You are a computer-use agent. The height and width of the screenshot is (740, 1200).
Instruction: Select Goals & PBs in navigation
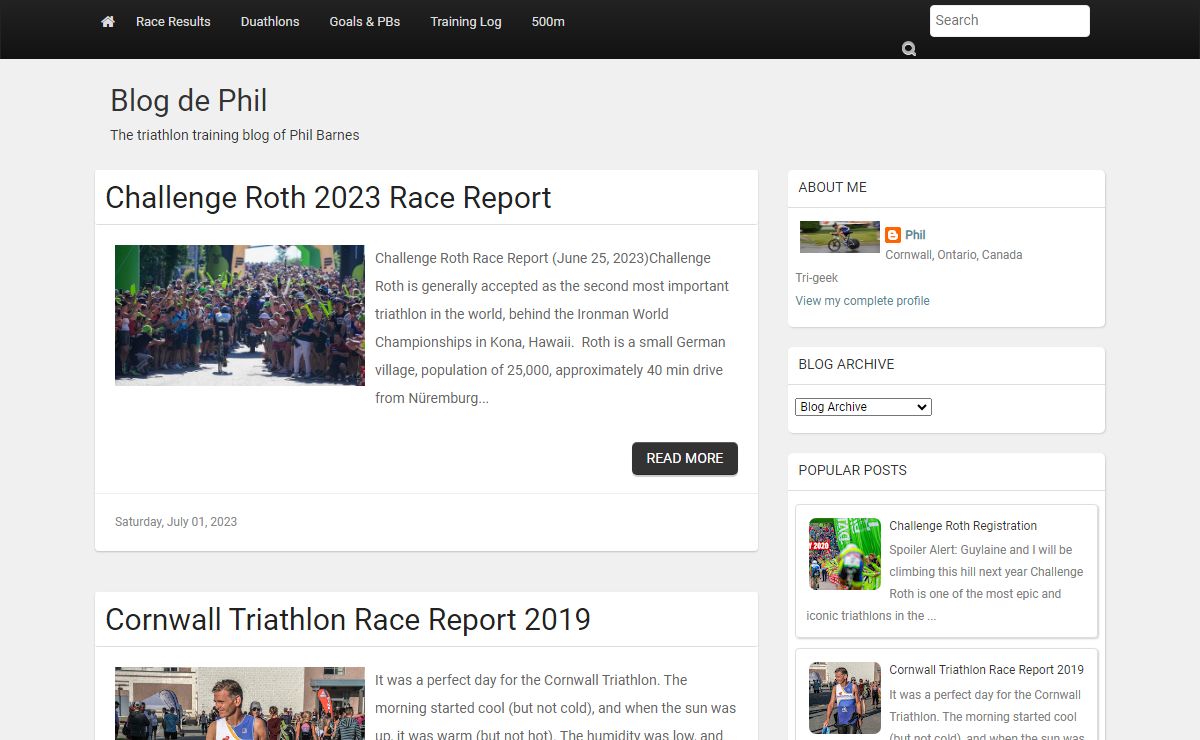(365, 22)
